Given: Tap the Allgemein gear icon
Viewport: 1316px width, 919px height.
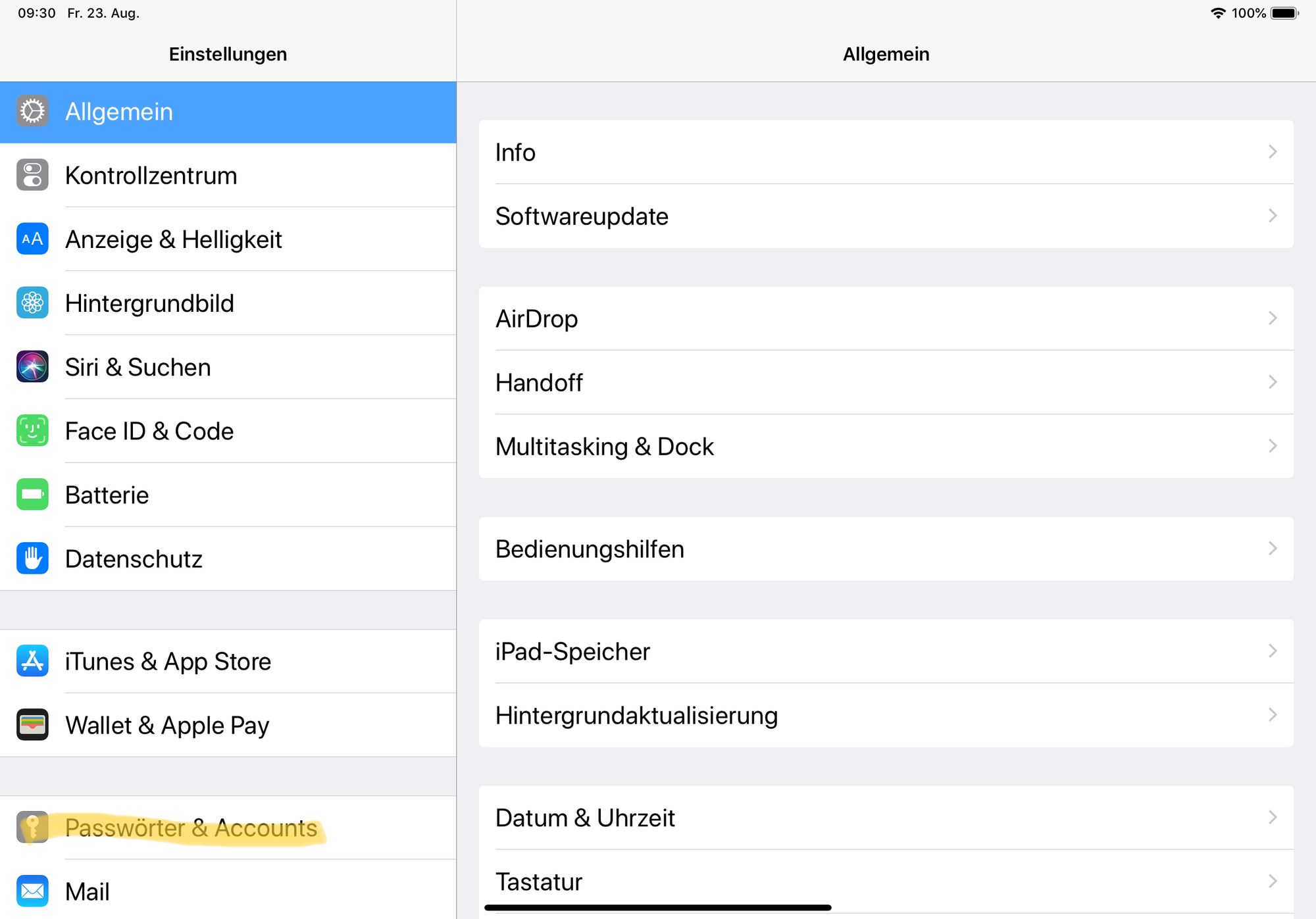Looking at the screenshot, I should click(x=32, y=111).
